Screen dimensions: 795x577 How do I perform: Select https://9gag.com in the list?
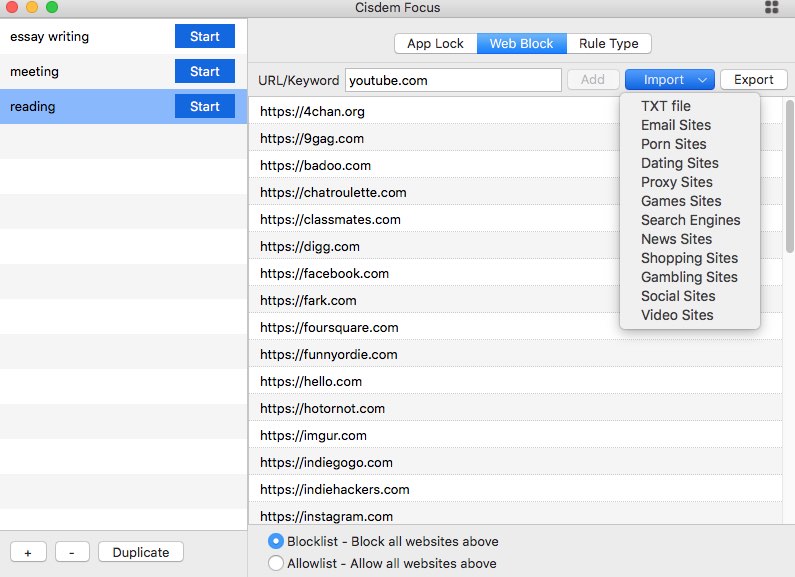point(515,138)
